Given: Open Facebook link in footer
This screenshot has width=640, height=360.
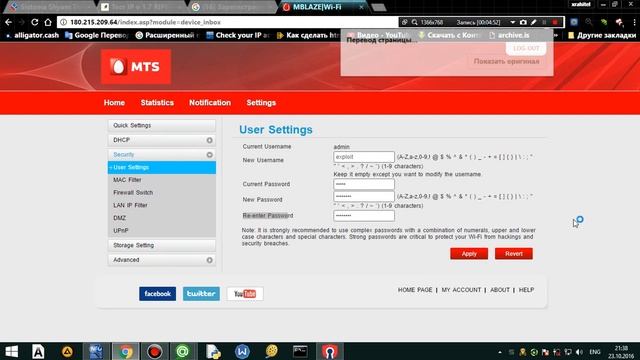Looking at the screenshot, I should (x=157, y=294).
